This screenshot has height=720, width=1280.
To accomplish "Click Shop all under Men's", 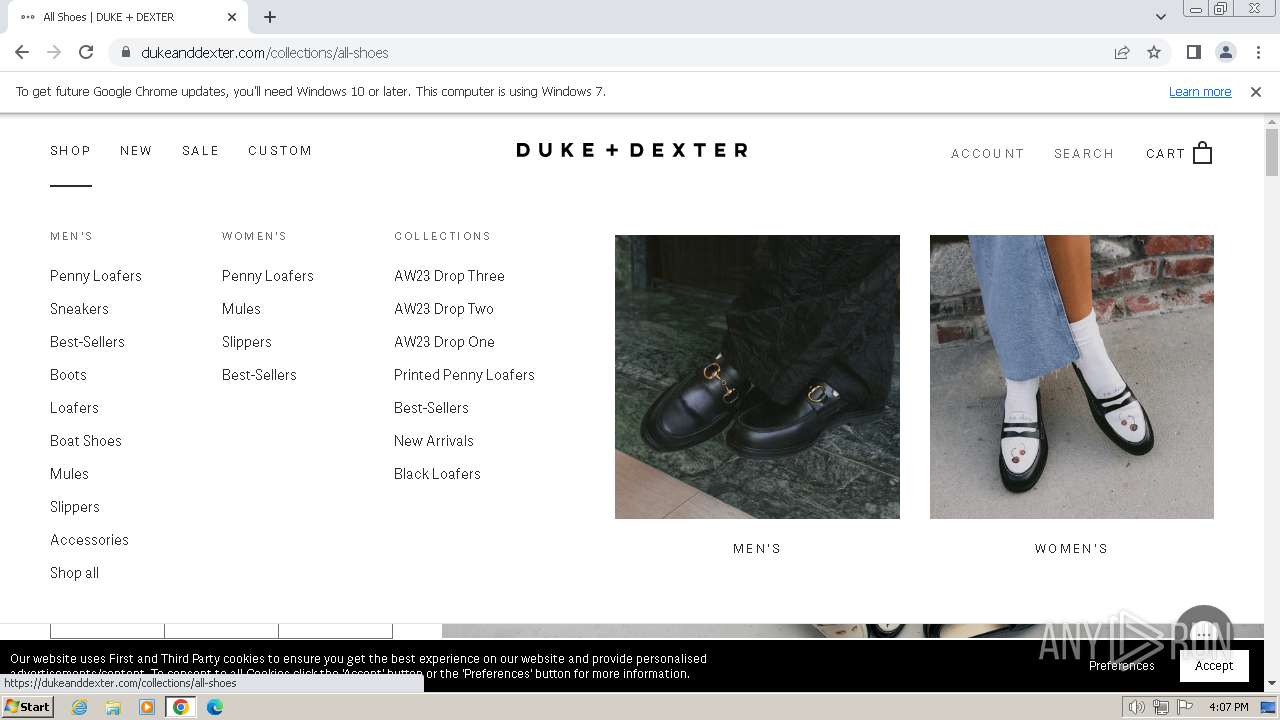I will 74,573.
